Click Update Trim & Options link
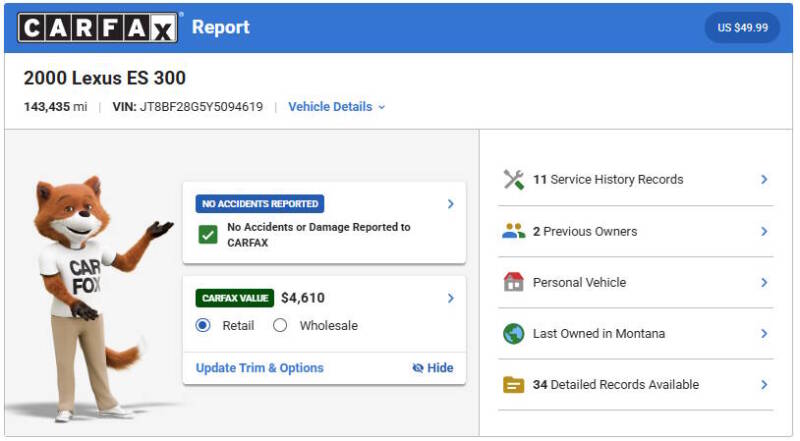The width and height of the screenshot is (800, 441). click(260, 368)
